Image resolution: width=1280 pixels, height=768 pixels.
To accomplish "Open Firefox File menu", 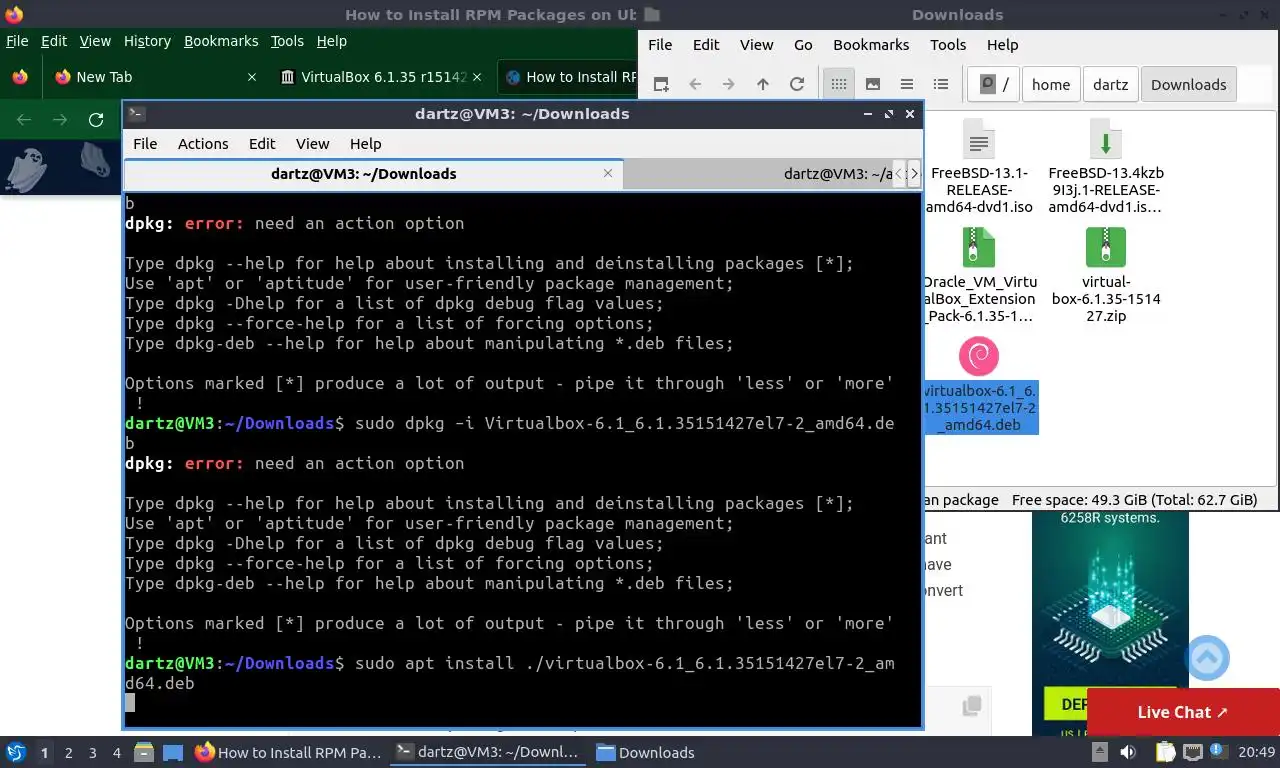I will pos(17,41).
